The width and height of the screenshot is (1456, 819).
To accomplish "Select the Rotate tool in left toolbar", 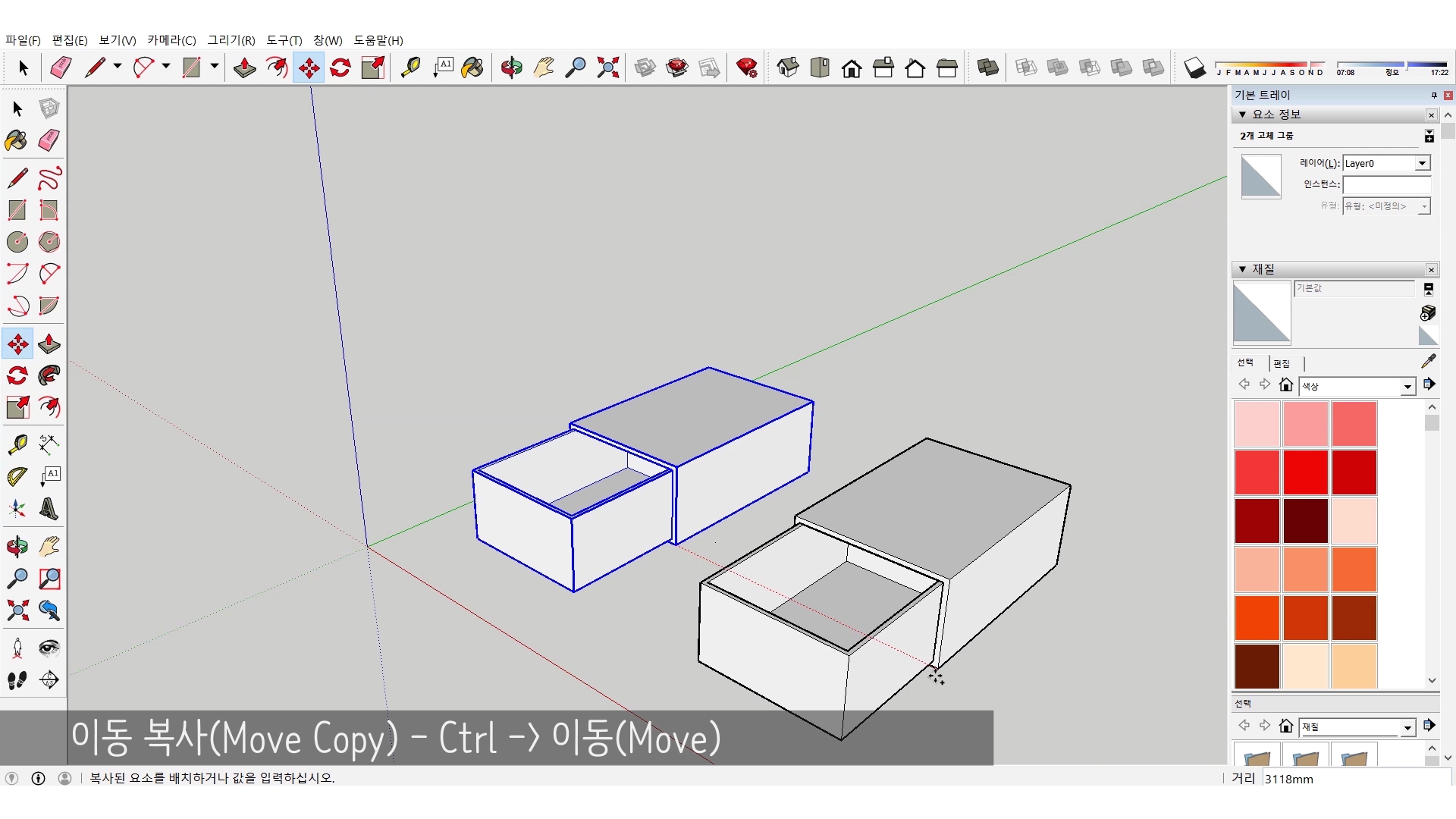I will 17,375.
